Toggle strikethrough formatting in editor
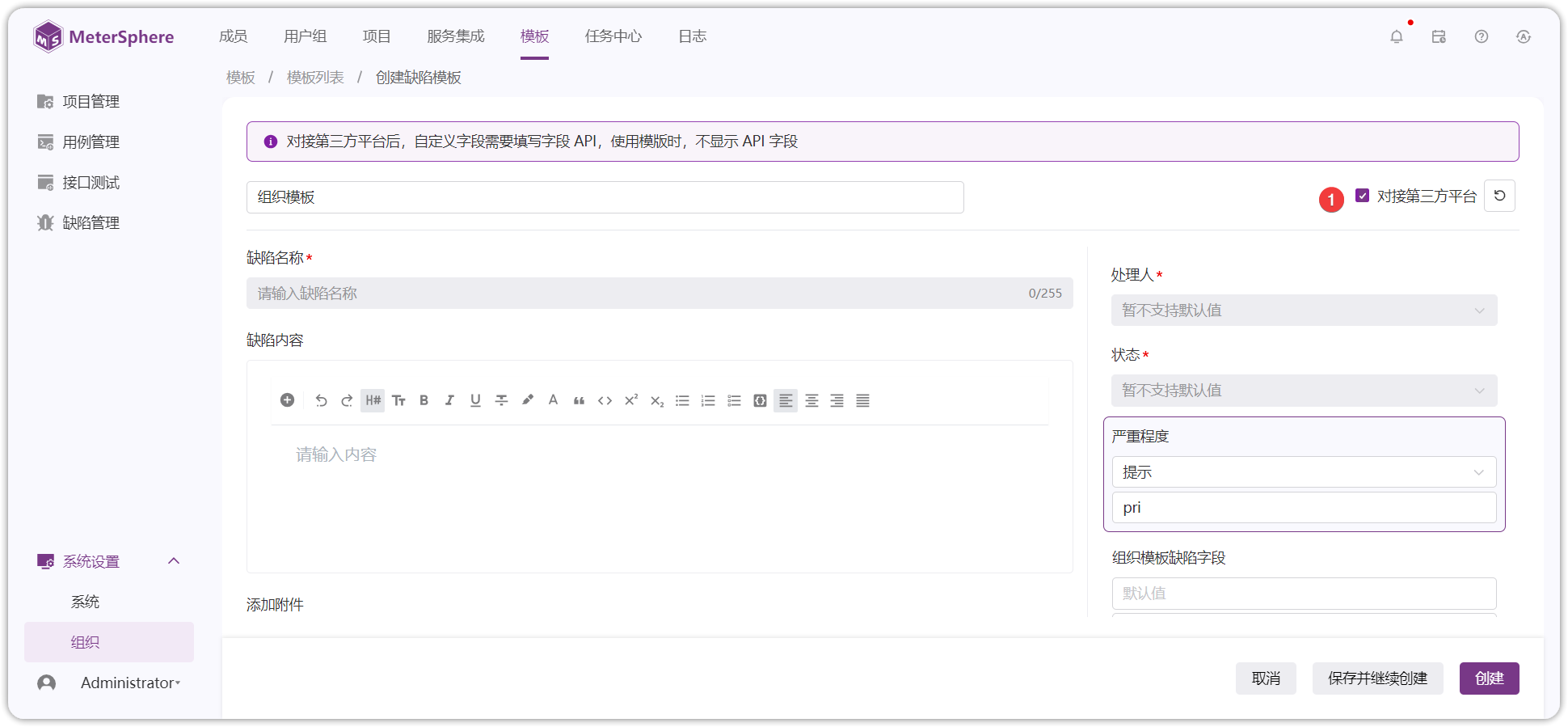This screenshot has height=727, width=1568. (x=501, y=400)
